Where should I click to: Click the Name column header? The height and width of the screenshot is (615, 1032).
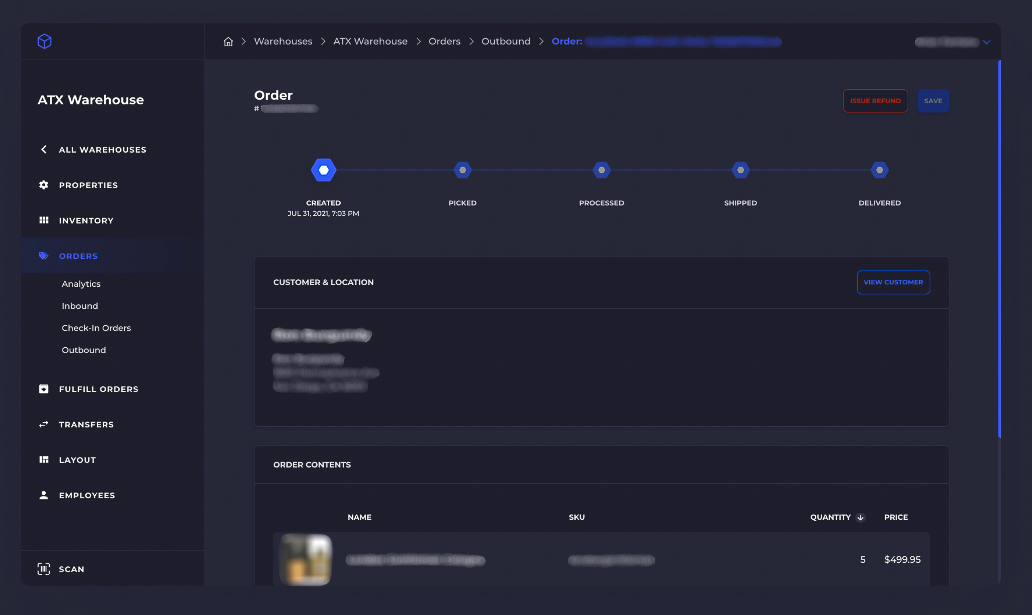coord(359,518)
